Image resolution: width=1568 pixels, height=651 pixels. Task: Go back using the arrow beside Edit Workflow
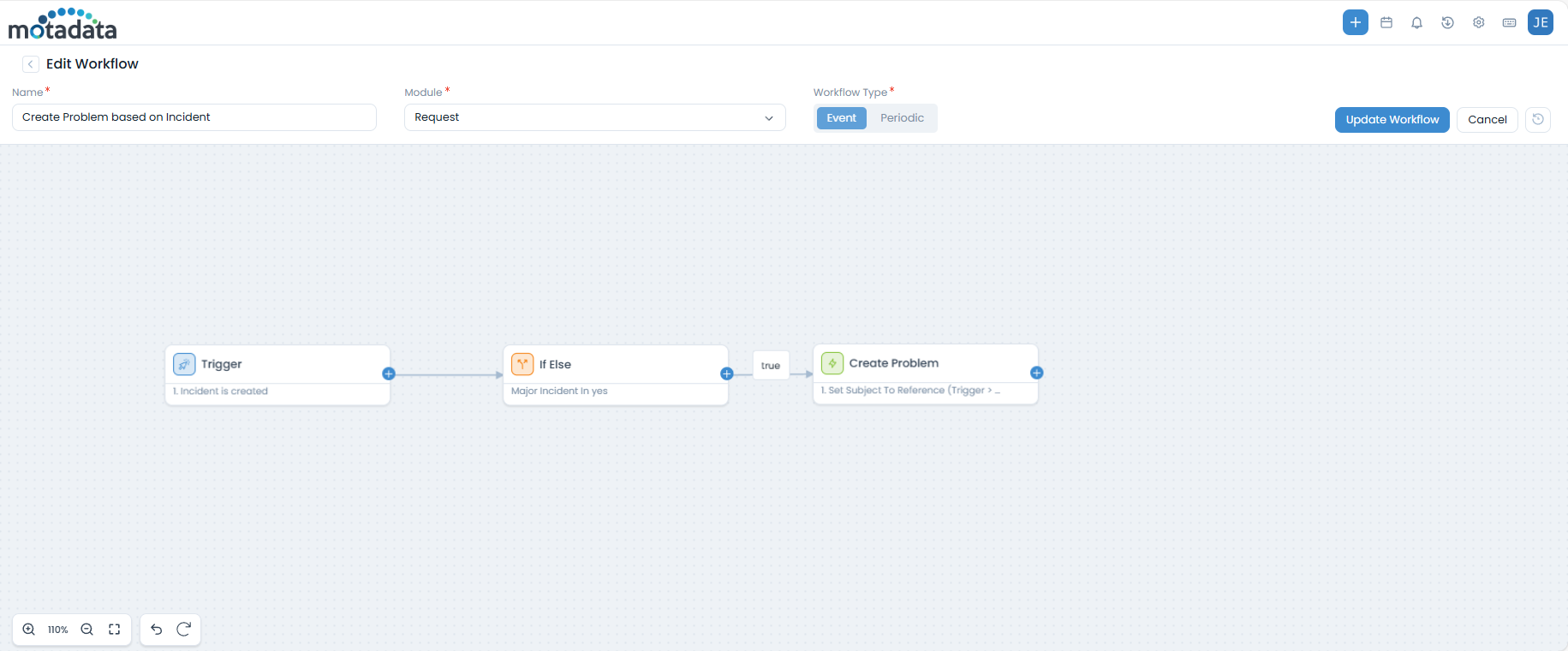click(x=31, y=64)
